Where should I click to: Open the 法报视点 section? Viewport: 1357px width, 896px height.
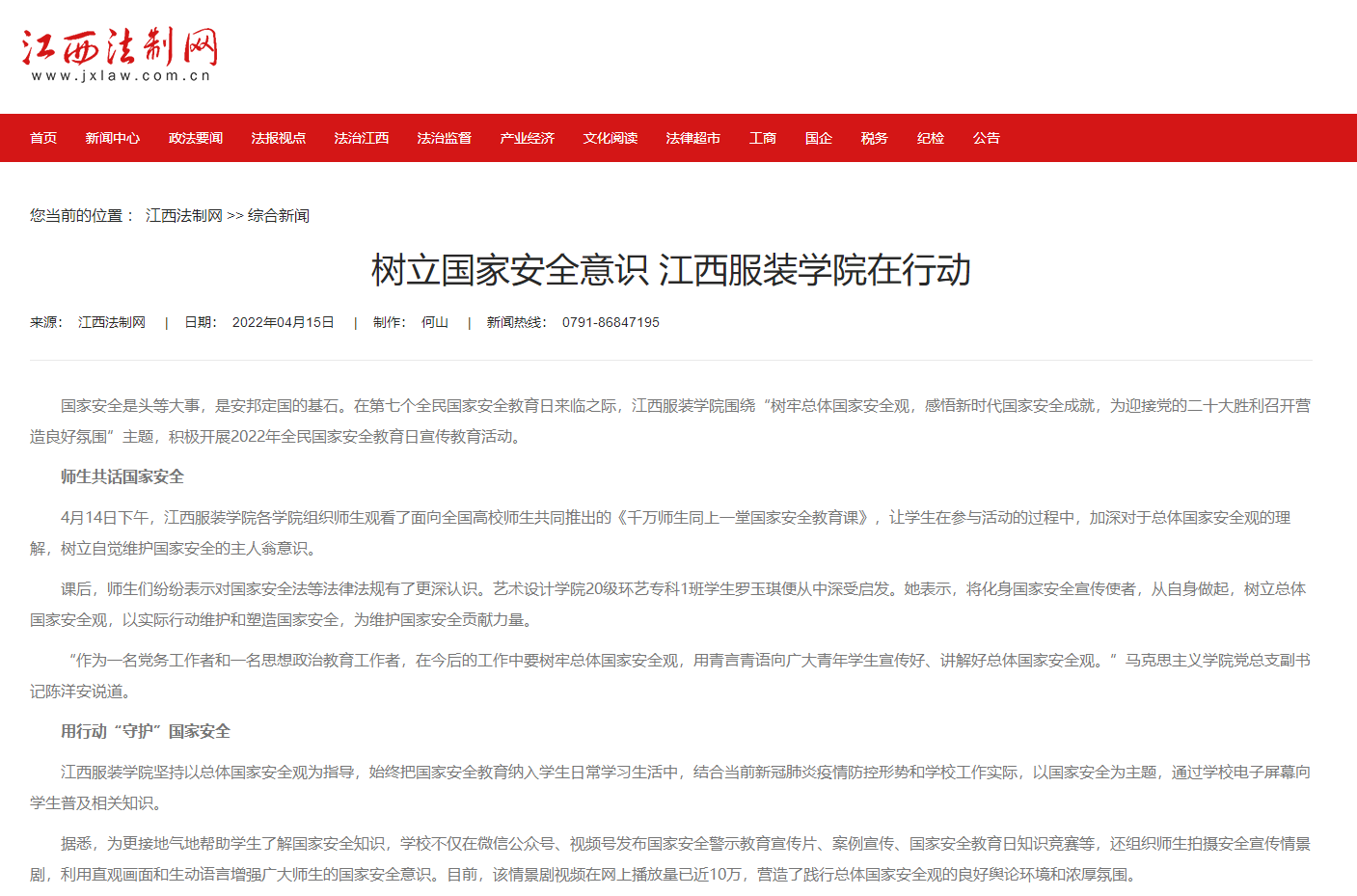279,138
